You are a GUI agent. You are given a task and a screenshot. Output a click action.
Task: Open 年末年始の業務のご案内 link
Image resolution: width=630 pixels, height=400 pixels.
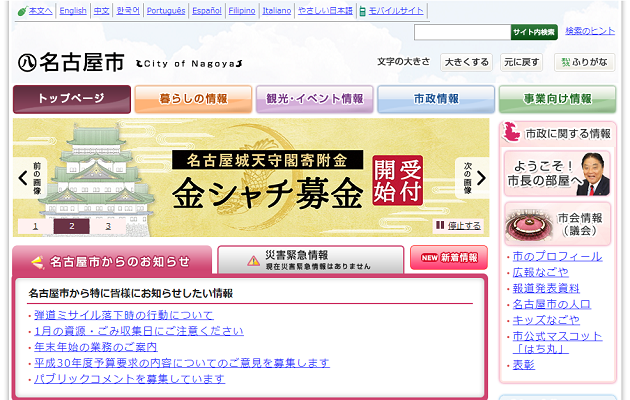(96, 347)
